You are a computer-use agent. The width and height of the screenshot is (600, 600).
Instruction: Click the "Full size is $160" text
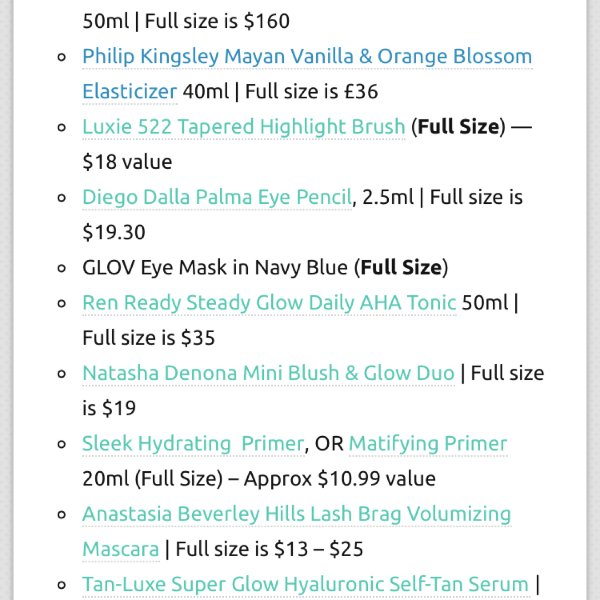click(x=217, y=21)
